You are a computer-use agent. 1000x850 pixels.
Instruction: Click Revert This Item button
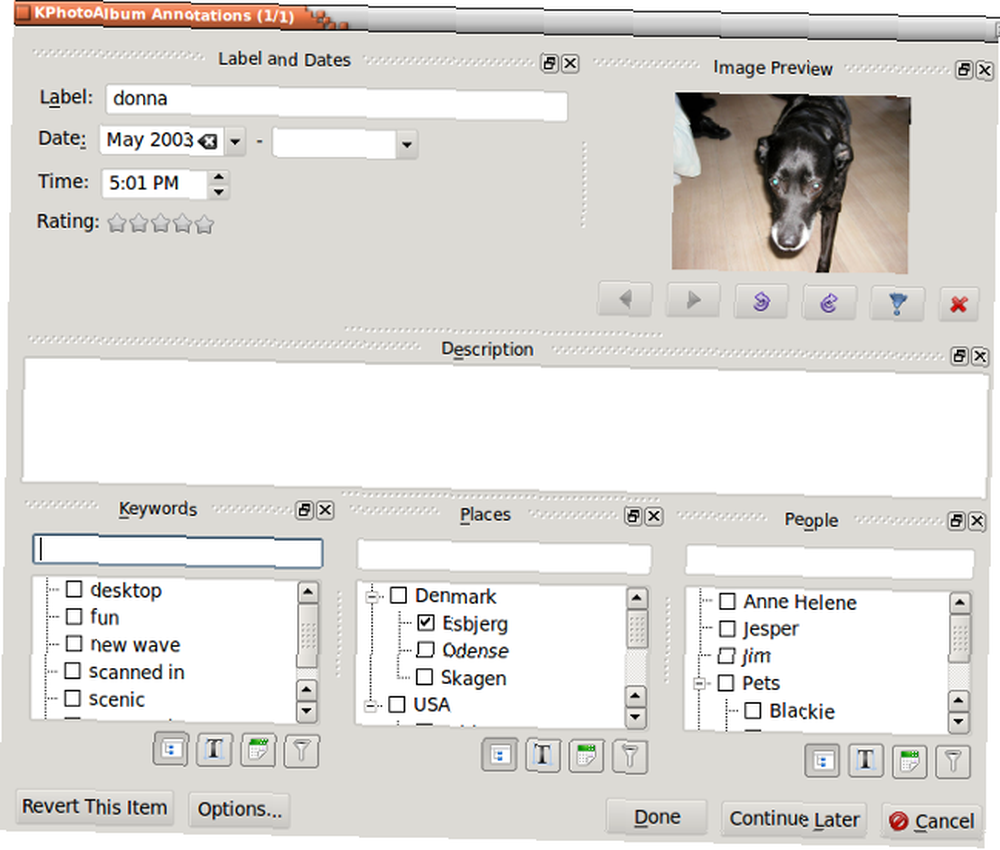tap(95, 807)
